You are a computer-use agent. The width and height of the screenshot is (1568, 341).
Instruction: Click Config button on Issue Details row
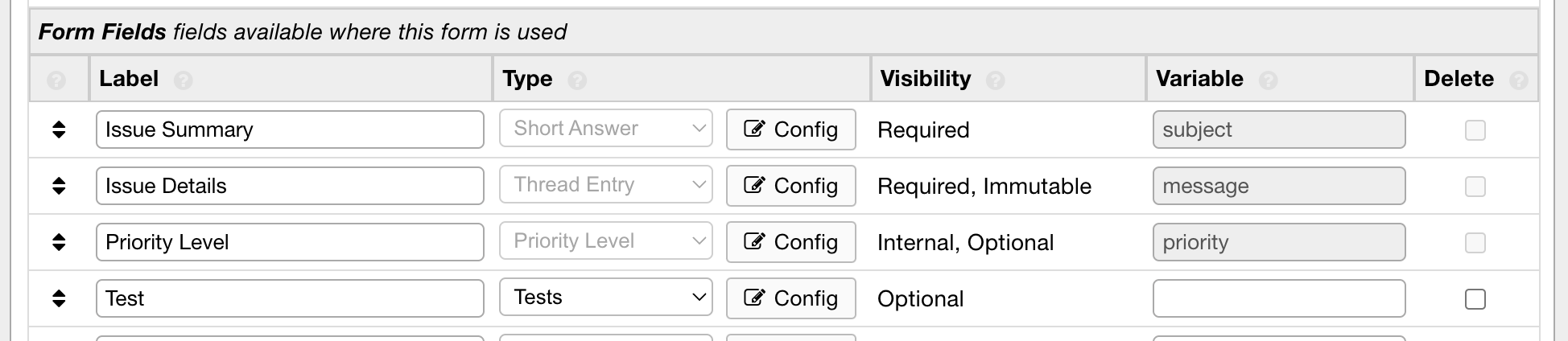click(x=790, y=186)
